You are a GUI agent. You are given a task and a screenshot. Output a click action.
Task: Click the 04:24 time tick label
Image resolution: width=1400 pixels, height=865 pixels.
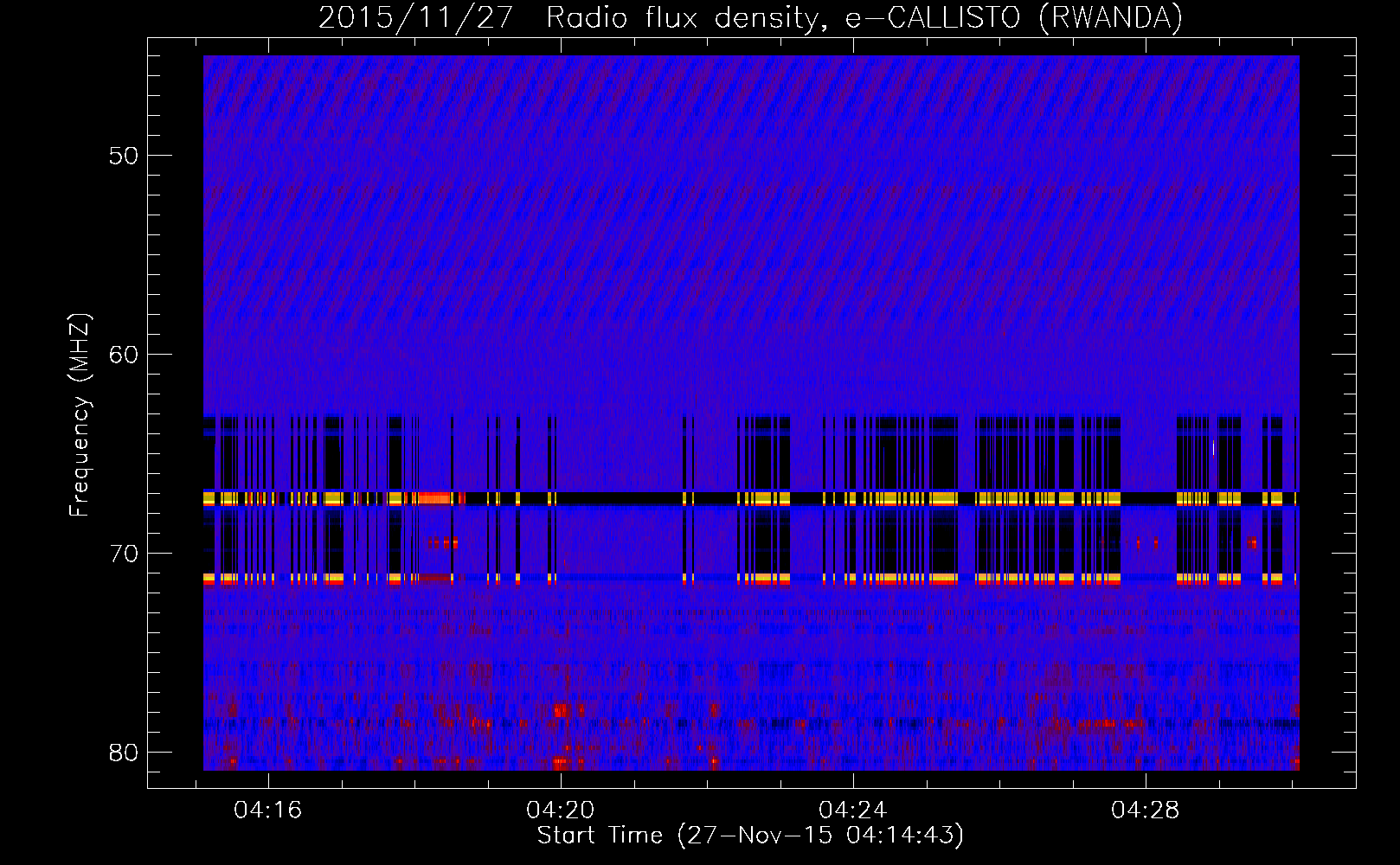pyautogui.click(x=853, y=810)
